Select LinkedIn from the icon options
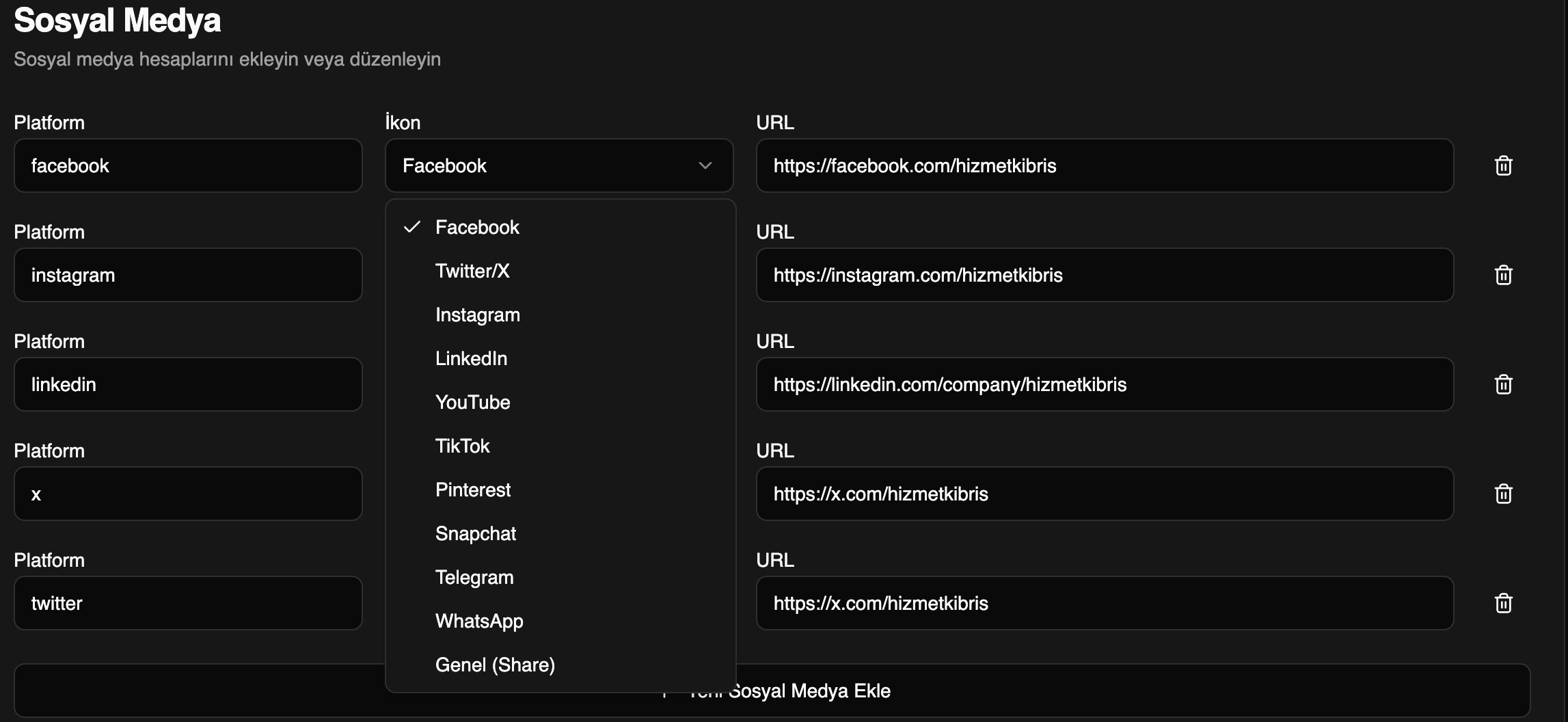This screenshot has height=722, width=1568. pyautogui.click(x=560, y=358)
